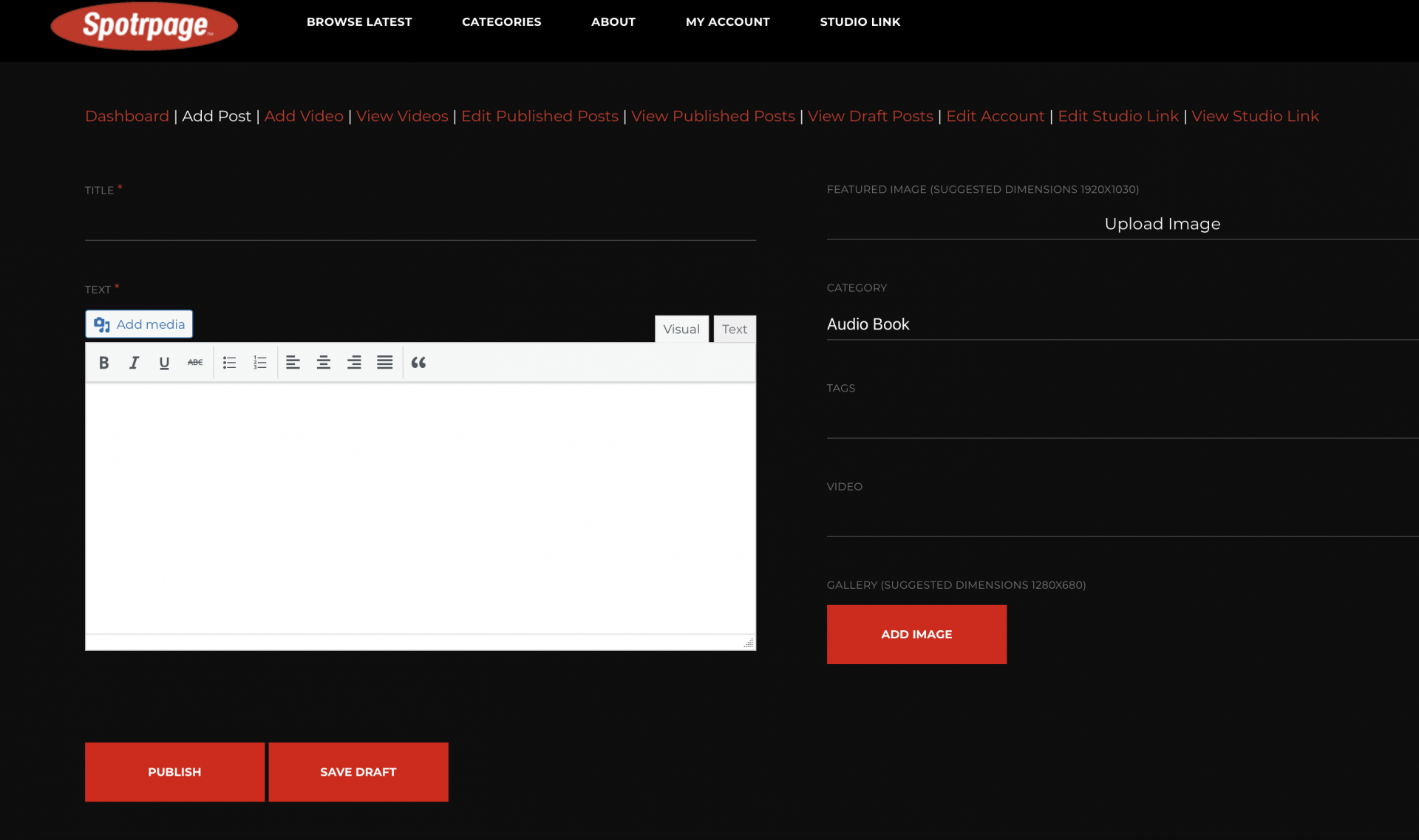Viewport: 1419px width, 840px height.
Task: Center align text in editor
Action: tap(323, 363)
